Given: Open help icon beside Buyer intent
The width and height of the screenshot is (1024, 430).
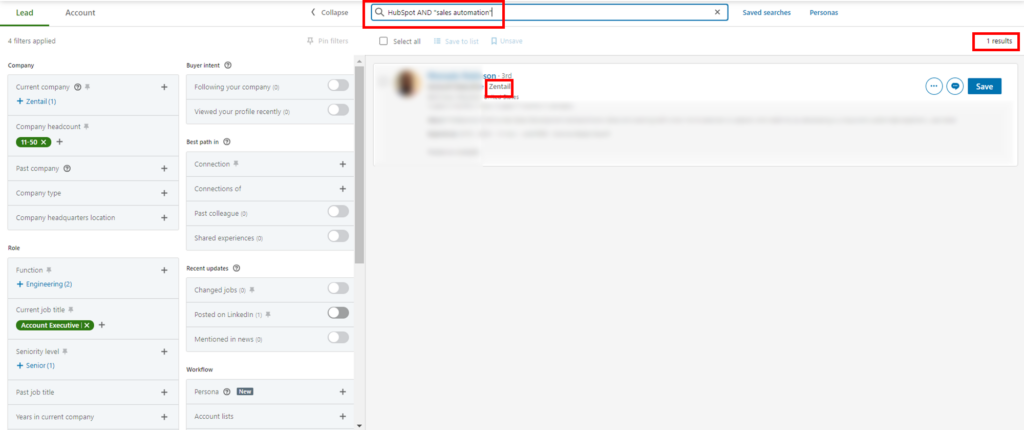Looking at the screenshot, I should pos(228,65).
